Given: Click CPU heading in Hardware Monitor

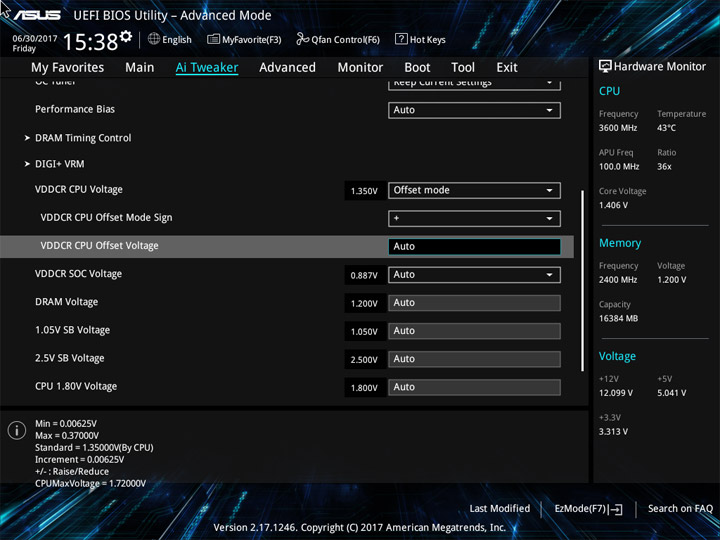Looking at the screenshot, I should (x=609, y=91).
